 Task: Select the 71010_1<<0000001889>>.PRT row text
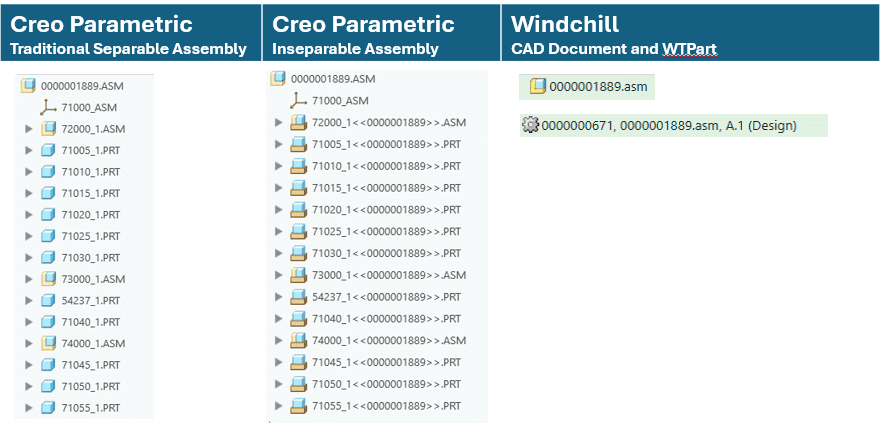coord(387,166)
